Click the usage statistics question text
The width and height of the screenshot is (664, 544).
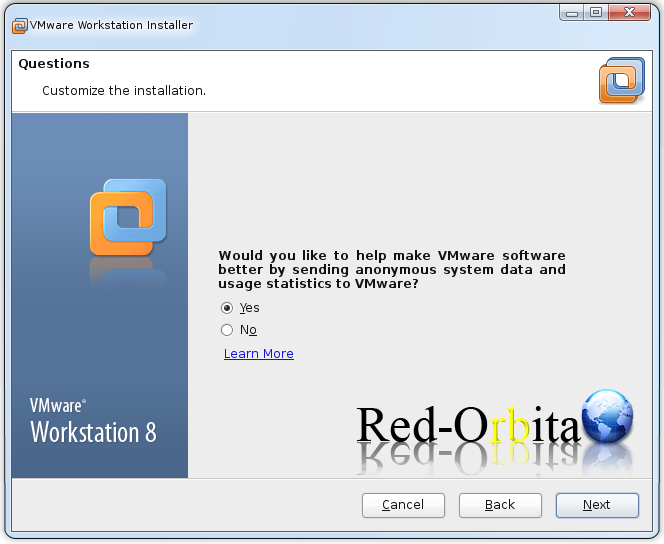point(392,270)
